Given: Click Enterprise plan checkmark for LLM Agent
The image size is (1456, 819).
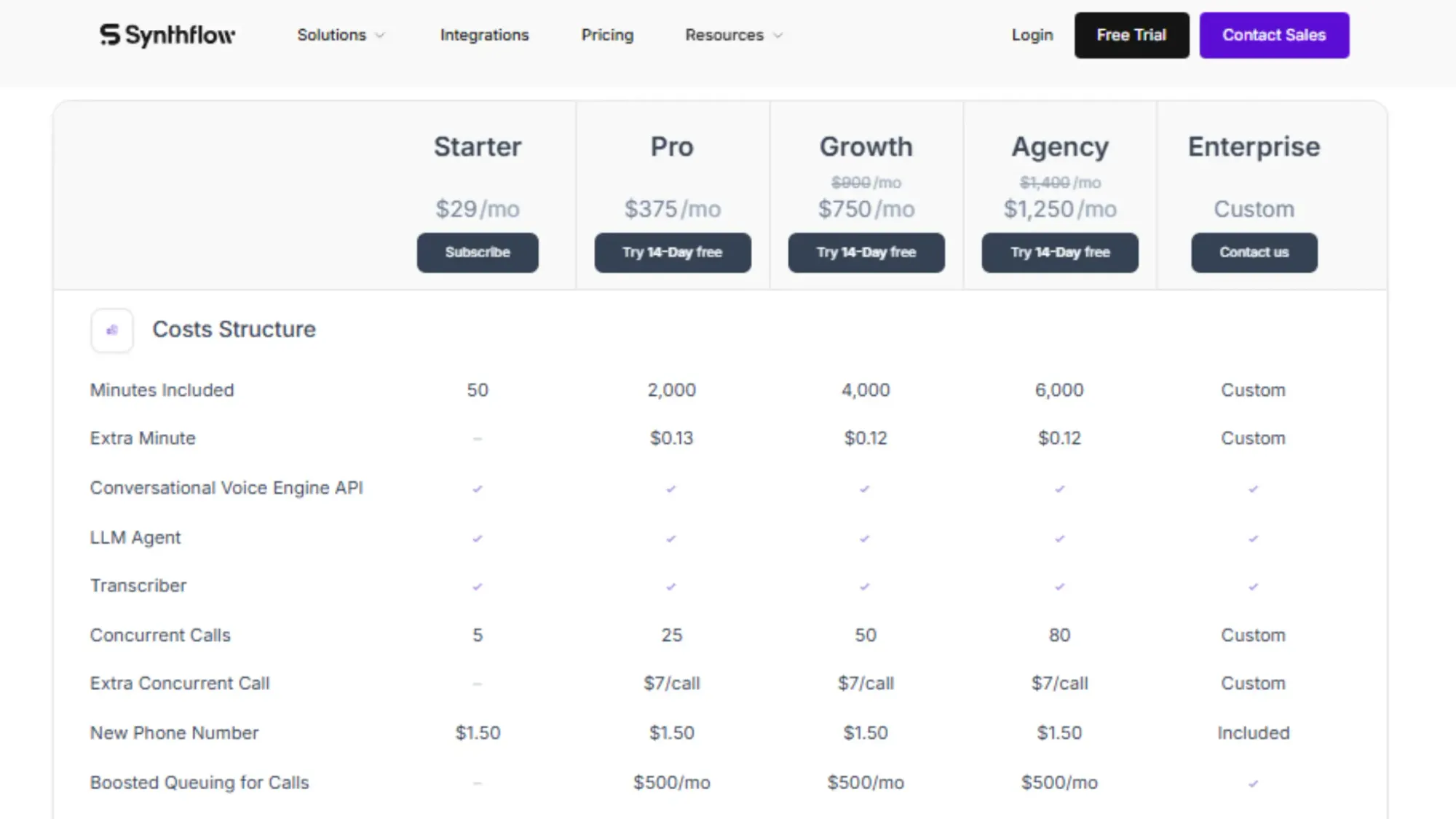Looking at the screenshot, I should pos(1253,539).
